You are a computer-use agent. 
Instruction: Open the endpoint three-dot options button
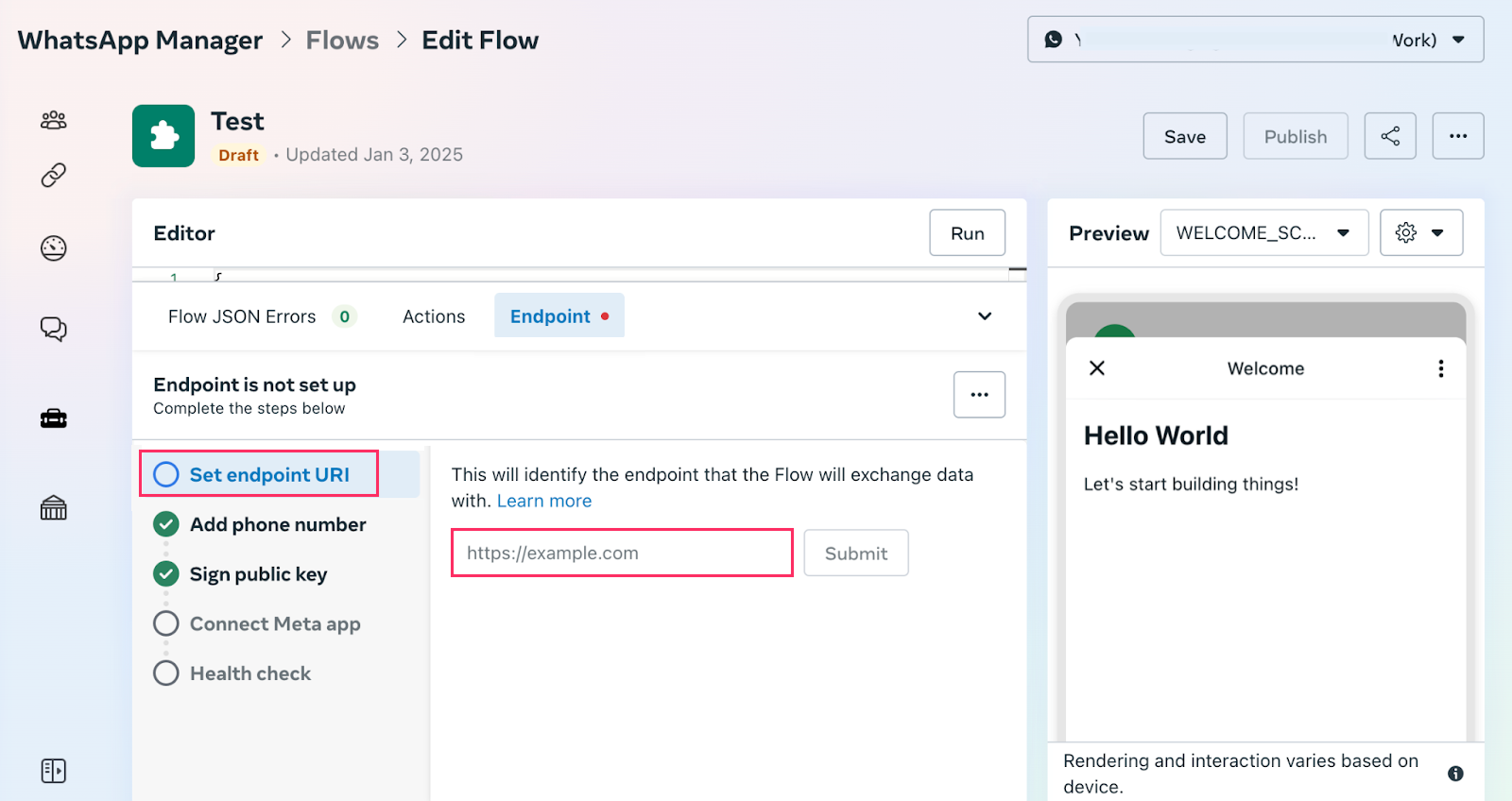click(x=979, y=395)
